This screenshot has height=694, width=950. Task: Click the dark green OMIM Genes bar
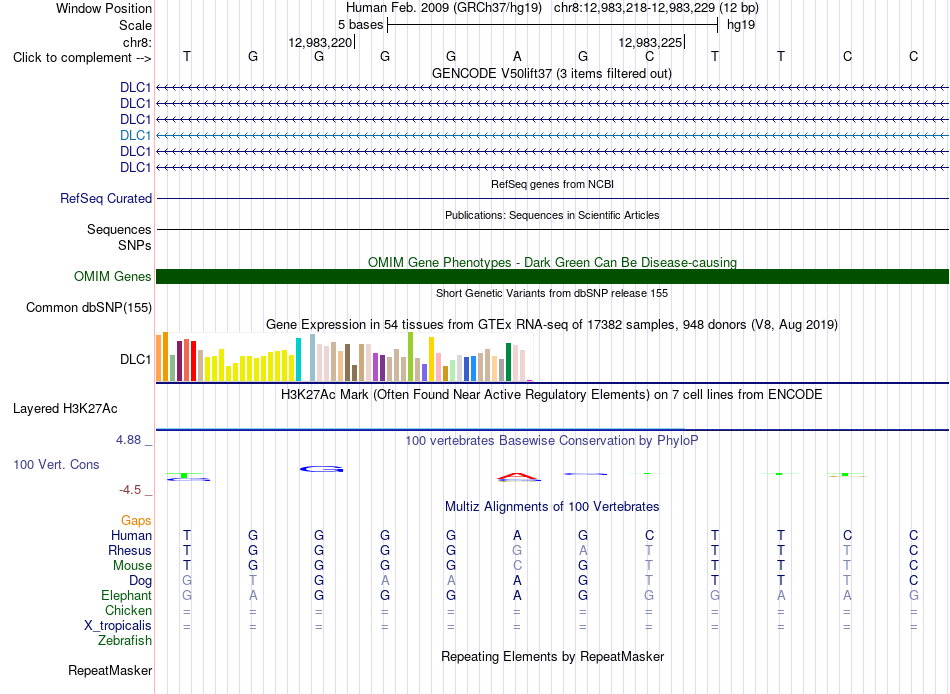click(552, 276)
